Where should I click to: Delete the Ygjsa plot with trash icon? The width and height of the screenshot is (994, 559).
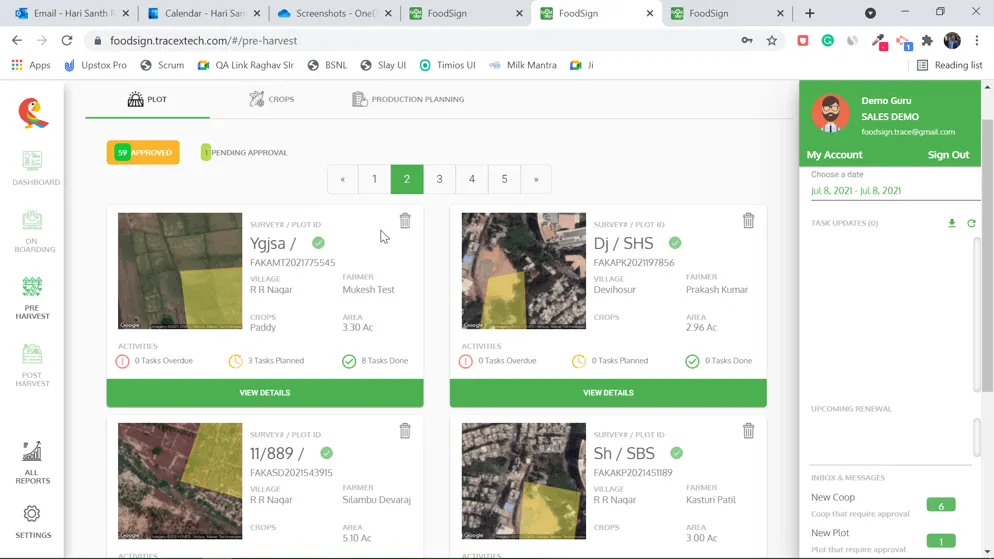(405, 221)
